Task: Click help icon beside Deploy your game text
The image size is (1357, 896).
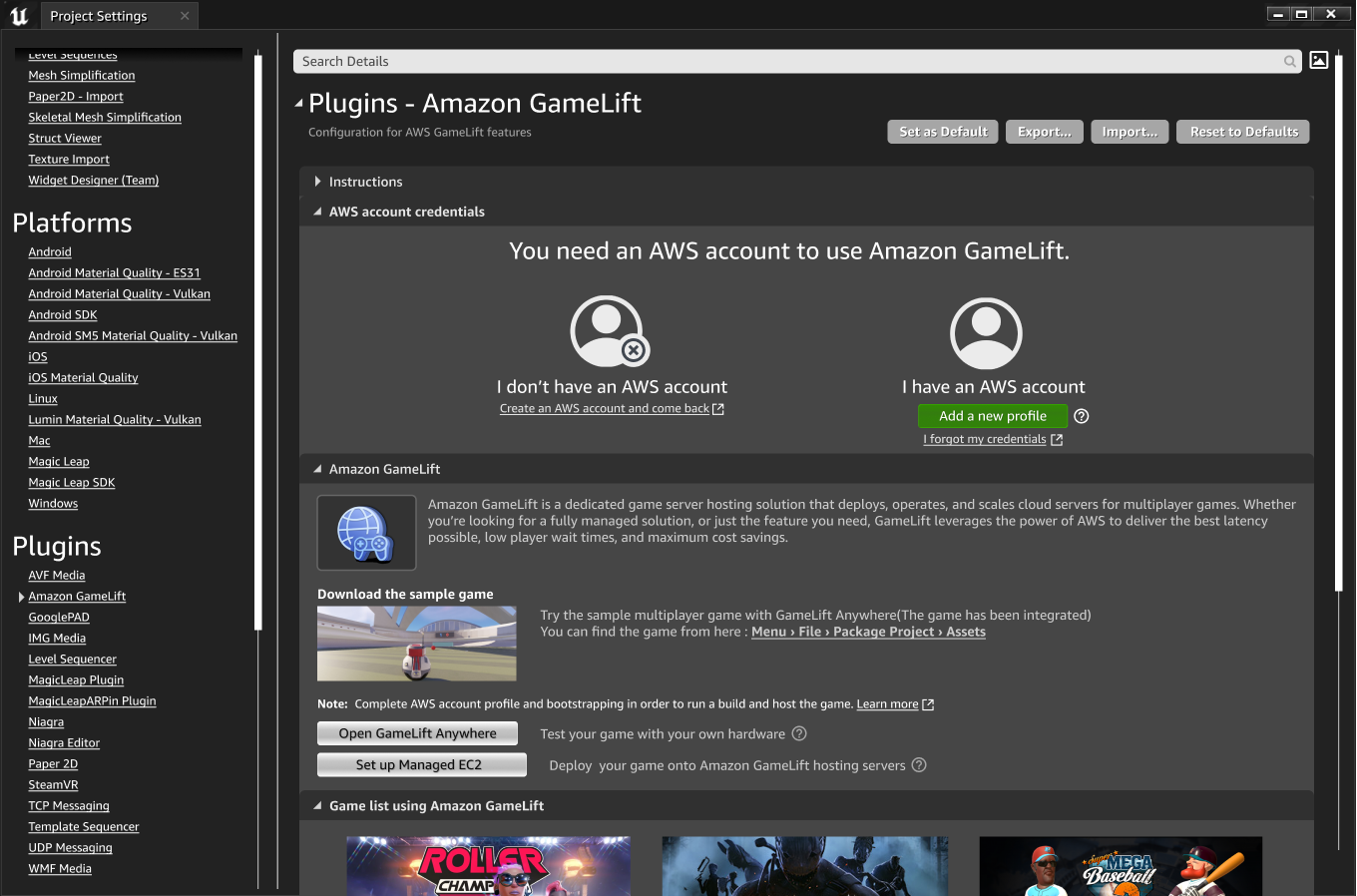Action: [919, 765]
